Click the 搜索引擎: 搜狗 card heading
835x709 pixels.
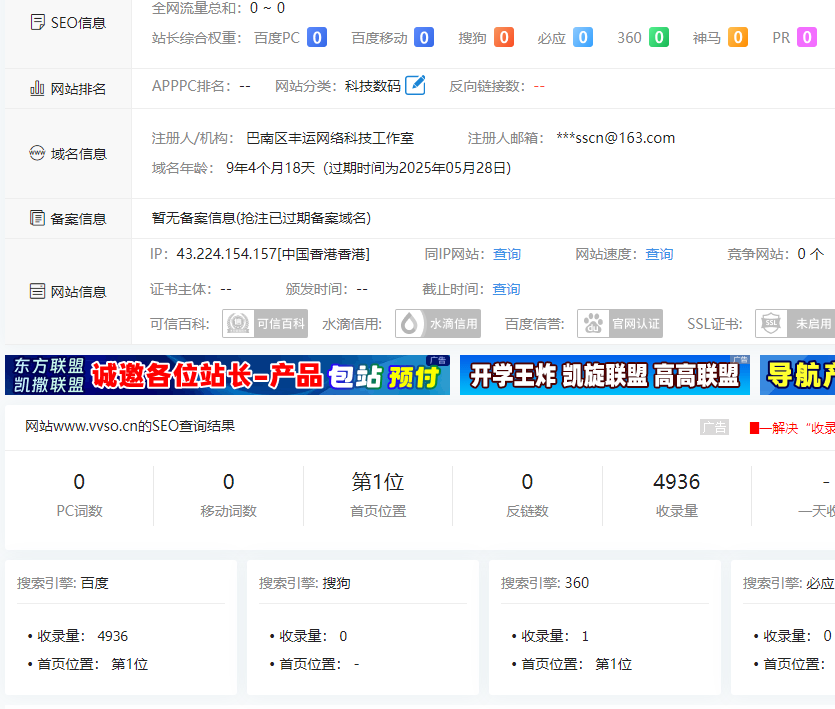coord(305,583)
